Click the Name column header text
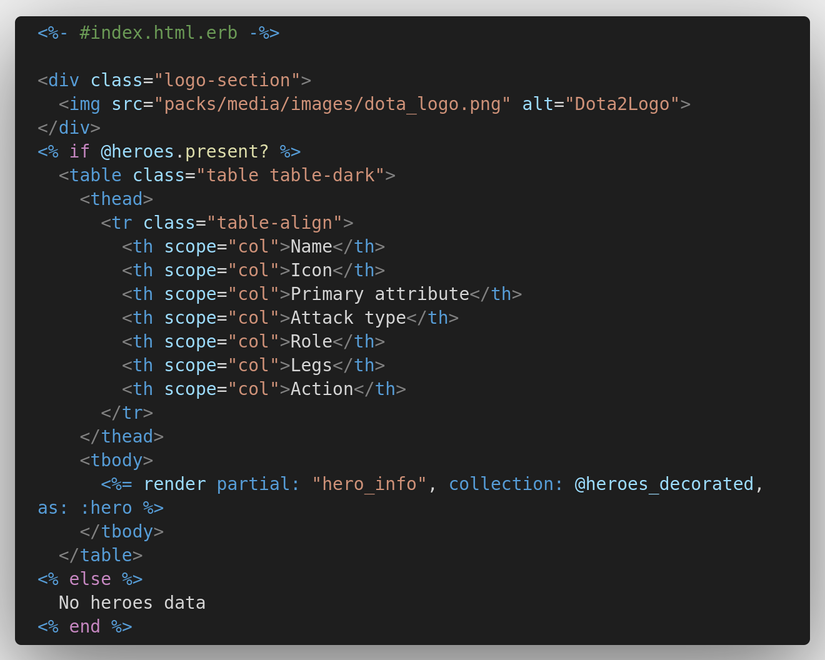Screen dimensions: 825x660 coord(311,247)
